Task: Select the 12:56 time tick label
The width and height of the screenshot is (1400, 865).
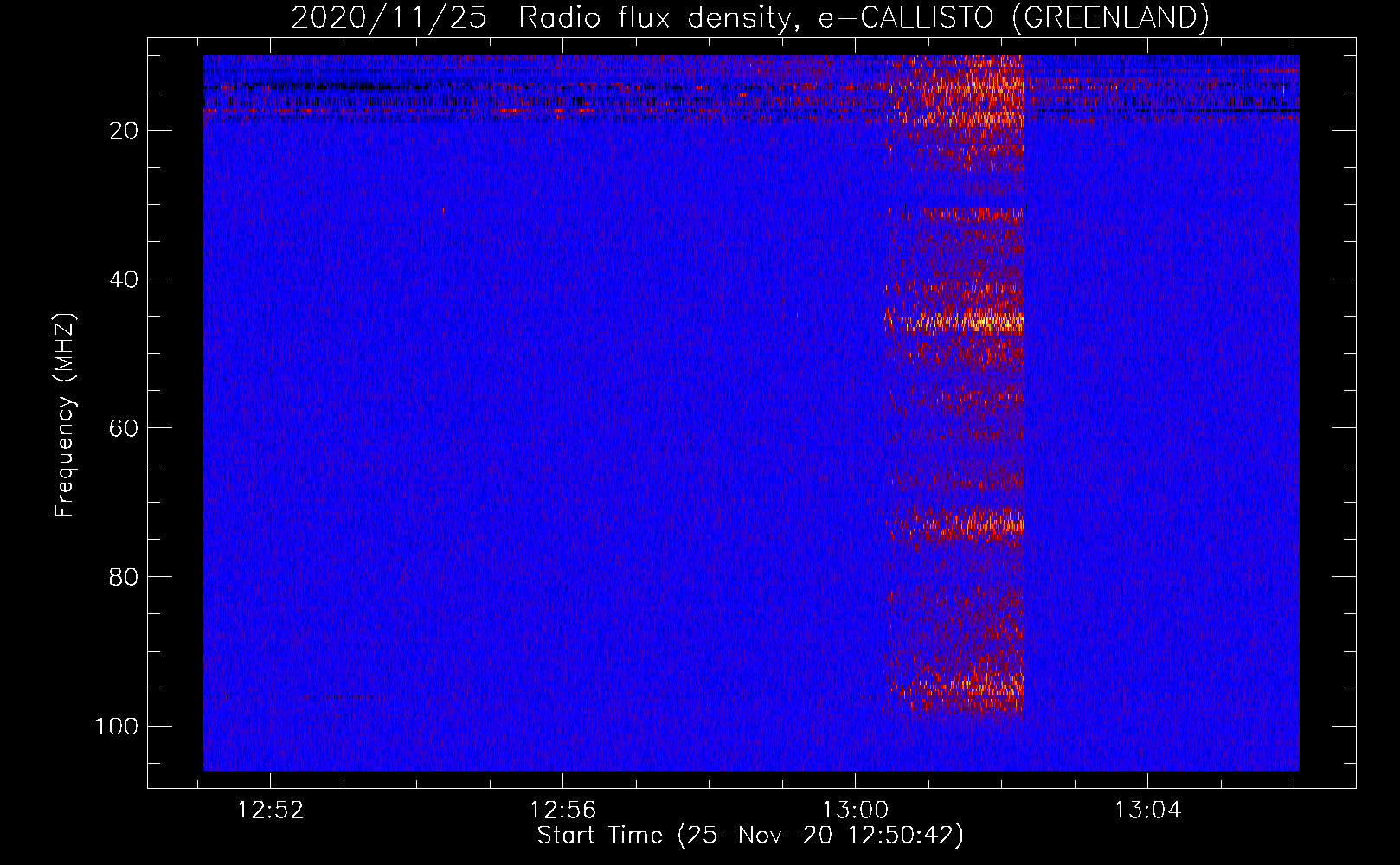Action: [563, 811]
